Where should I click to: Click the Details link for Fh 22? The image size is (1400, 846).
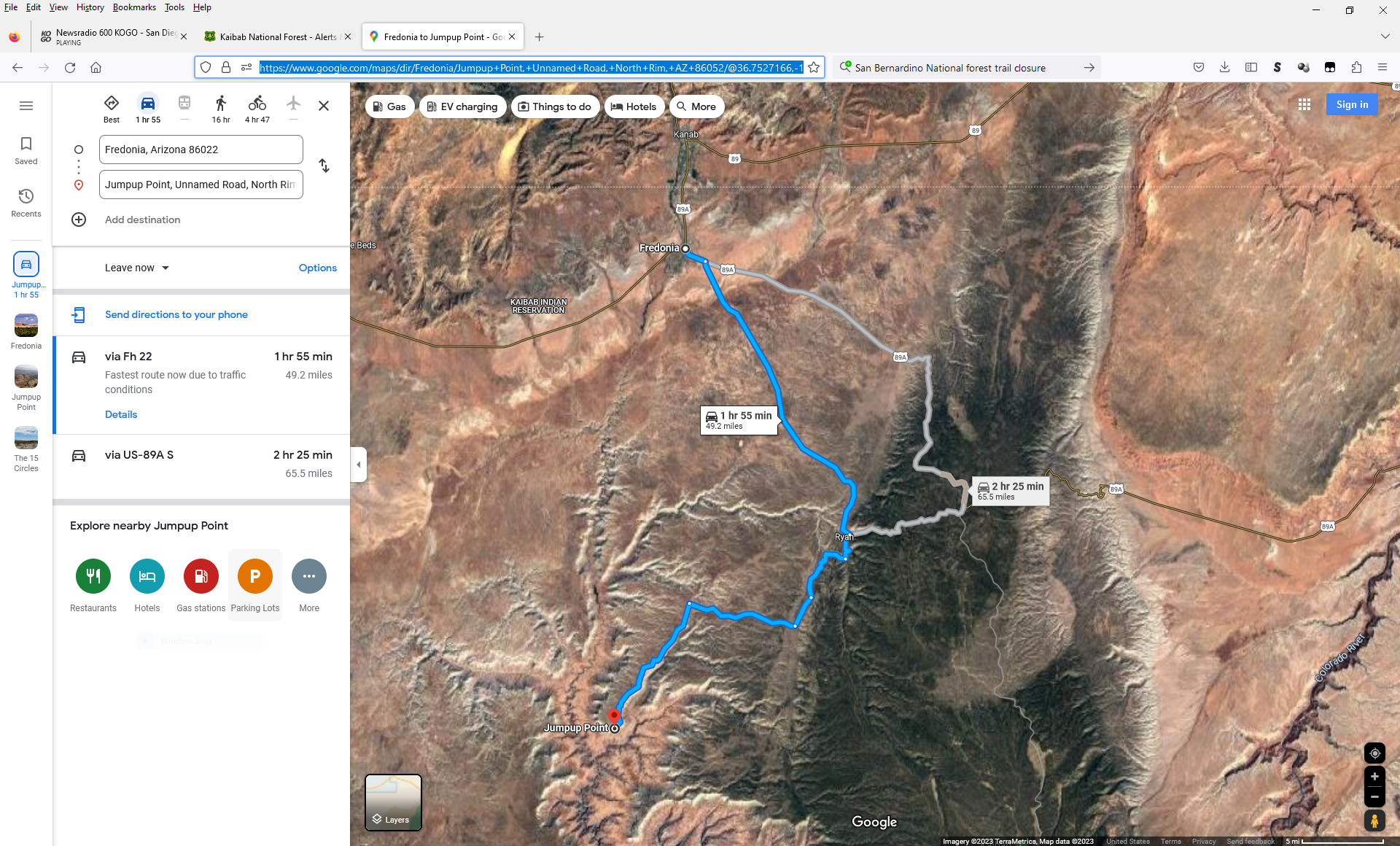[x=121, y=414]
